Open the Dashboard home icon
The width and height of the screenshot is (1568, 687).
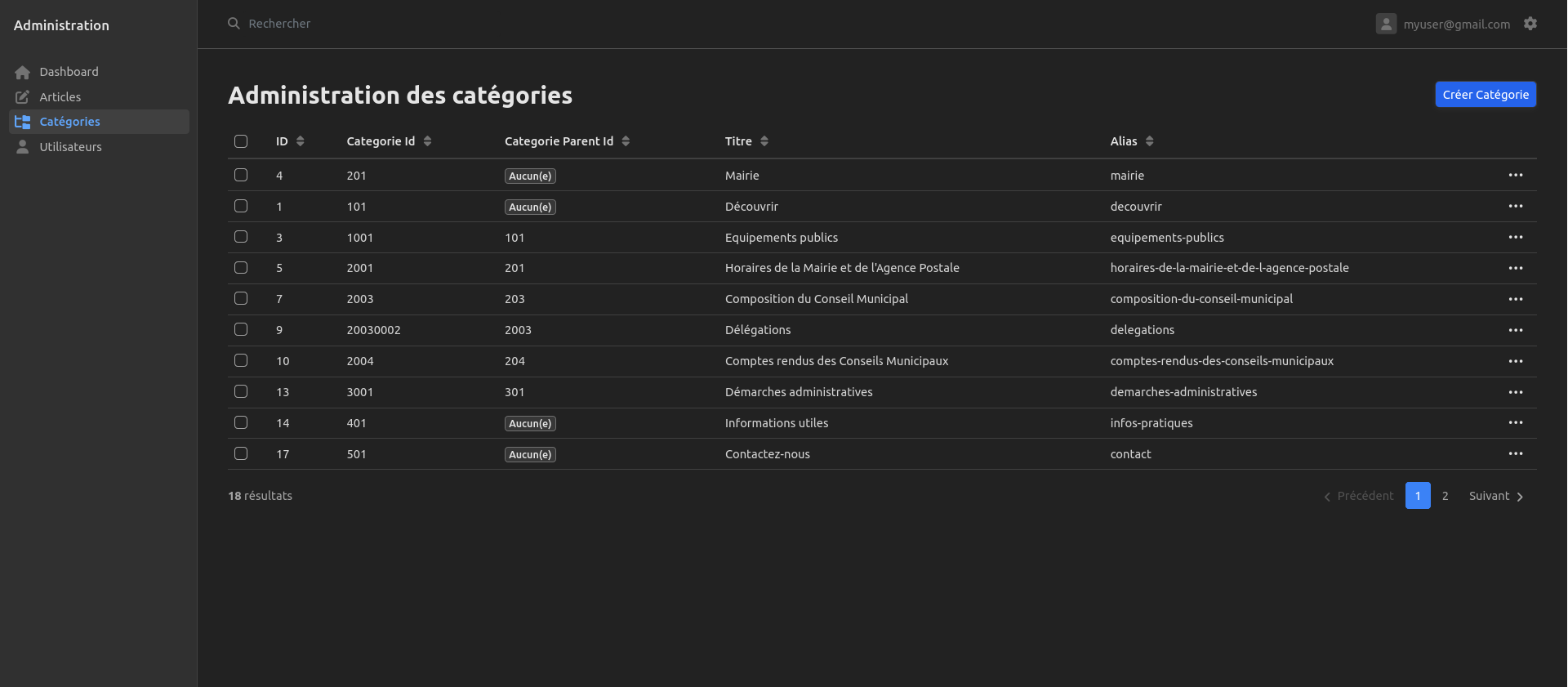(x=23, y=73)
